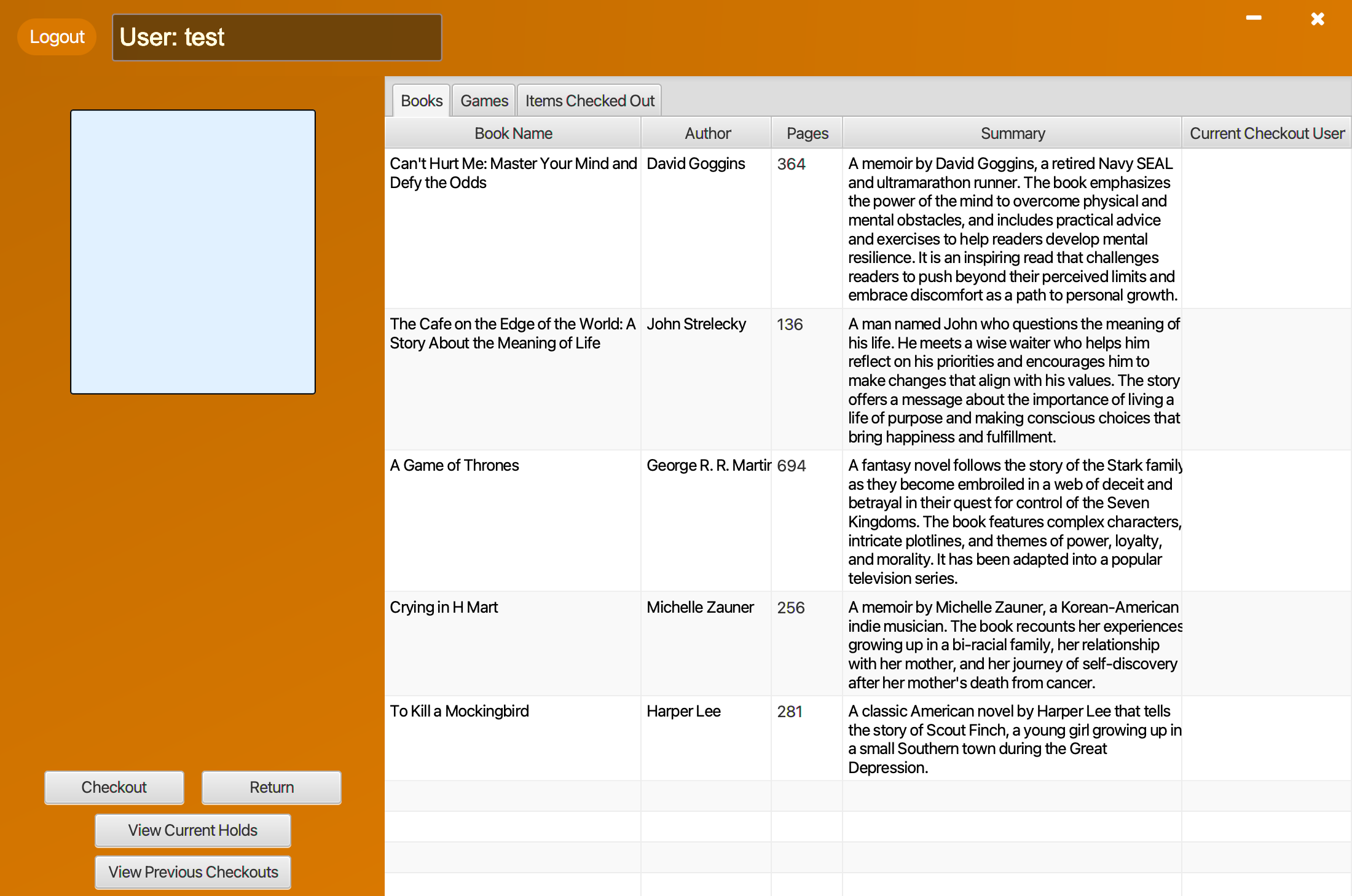Viewport: 1352px width, 896px height.
Task: Click the Return button
Action: click(x=271, y=787)
